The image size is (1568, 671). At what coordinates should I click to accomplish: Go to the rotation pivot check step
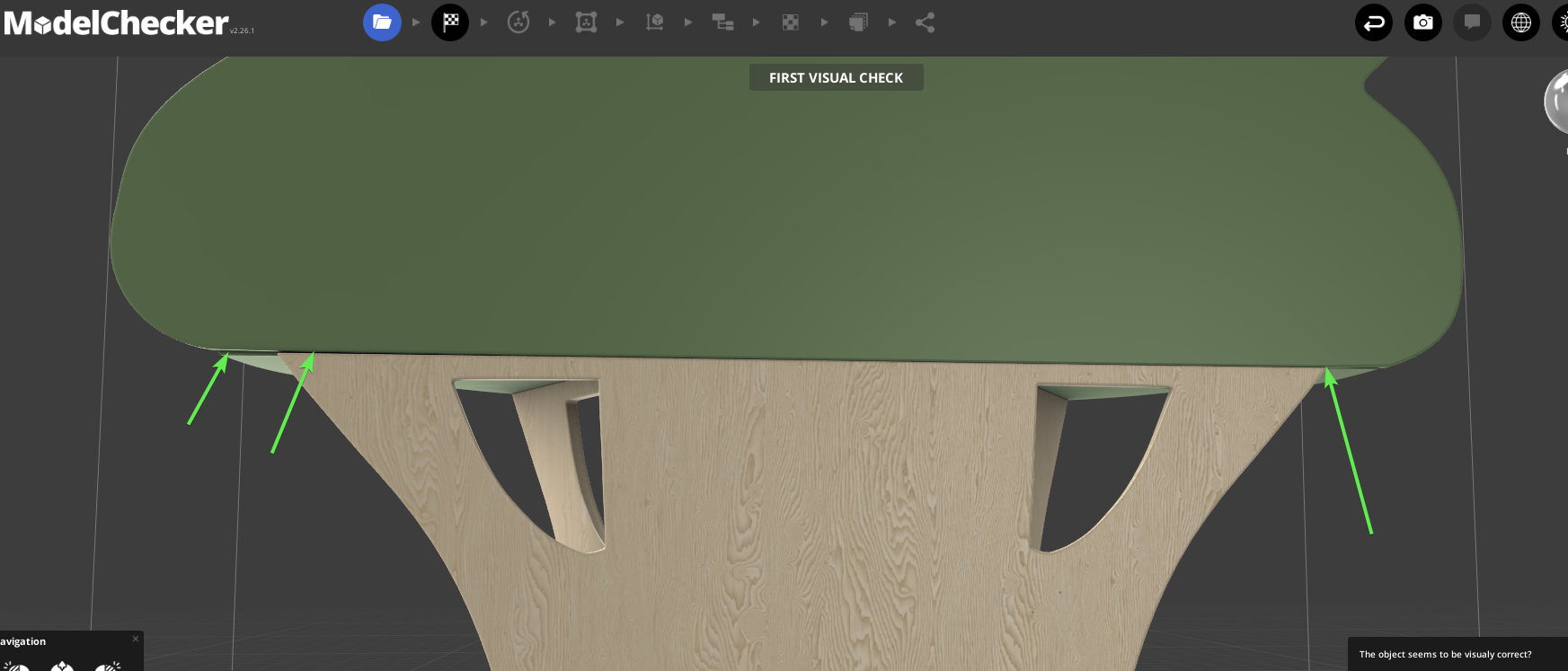(x=518, y=22)
